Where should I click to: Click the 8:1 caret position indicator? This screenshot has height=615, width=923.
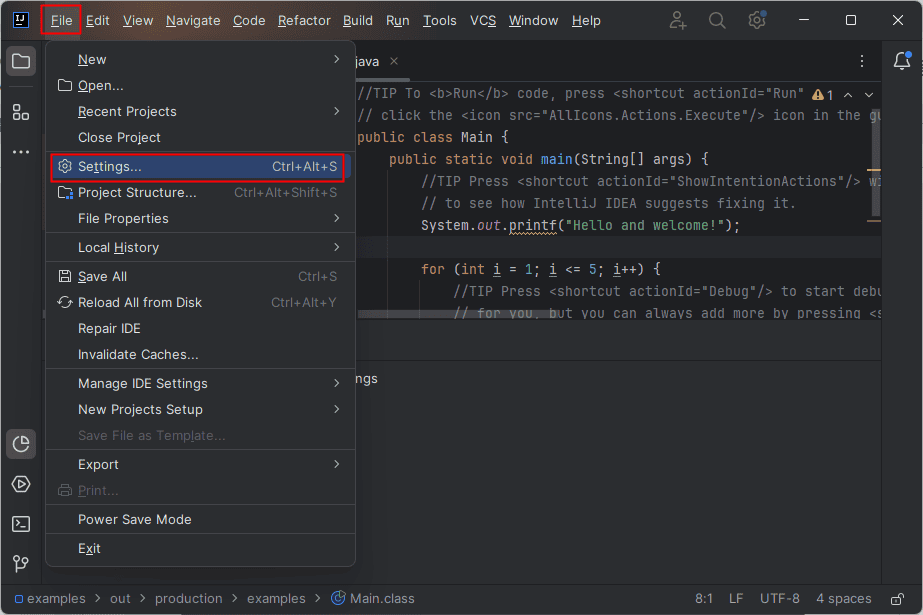point(703,599)
